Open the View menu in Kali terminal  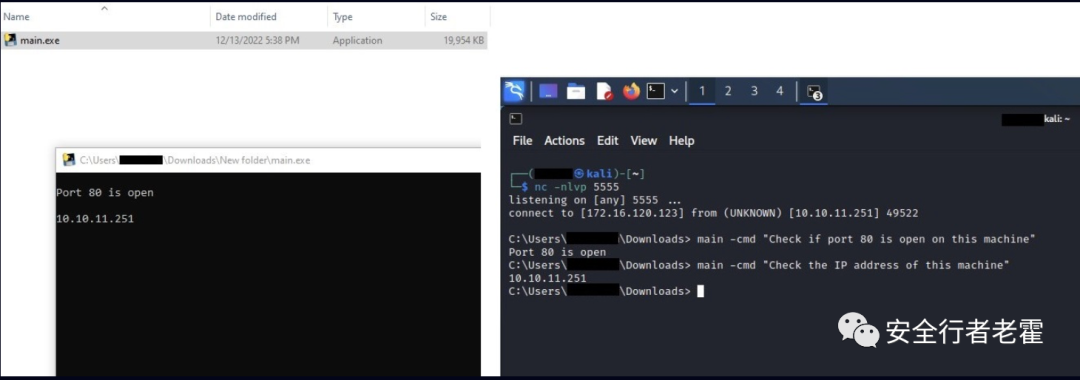point(643,140)
